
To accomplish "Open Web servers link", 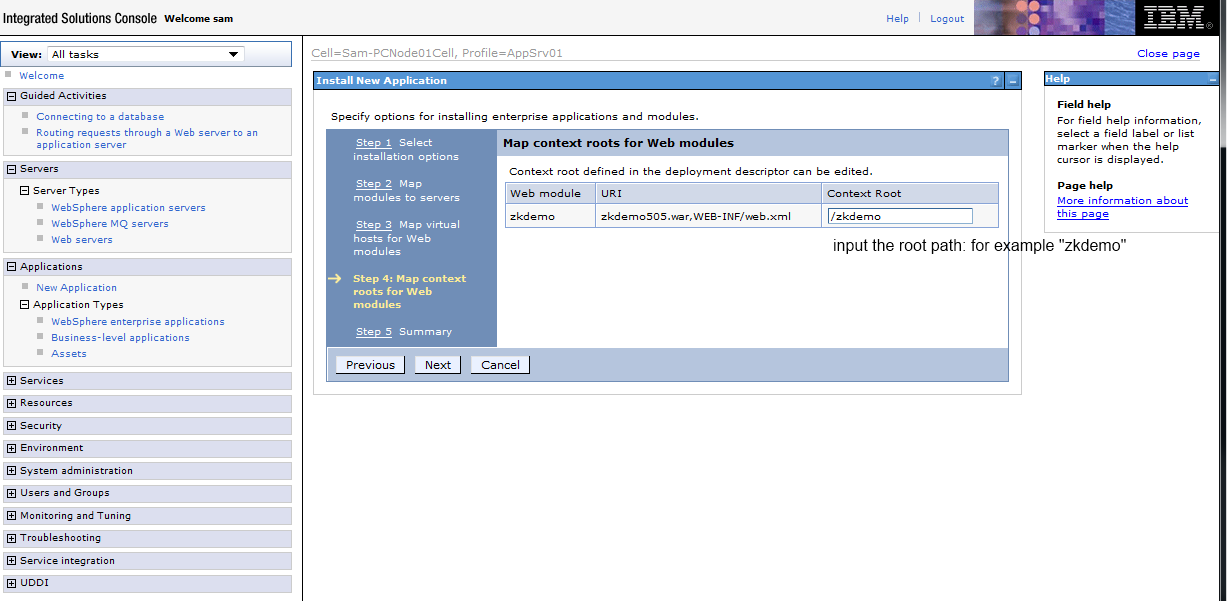I will (x=82, y=240).
